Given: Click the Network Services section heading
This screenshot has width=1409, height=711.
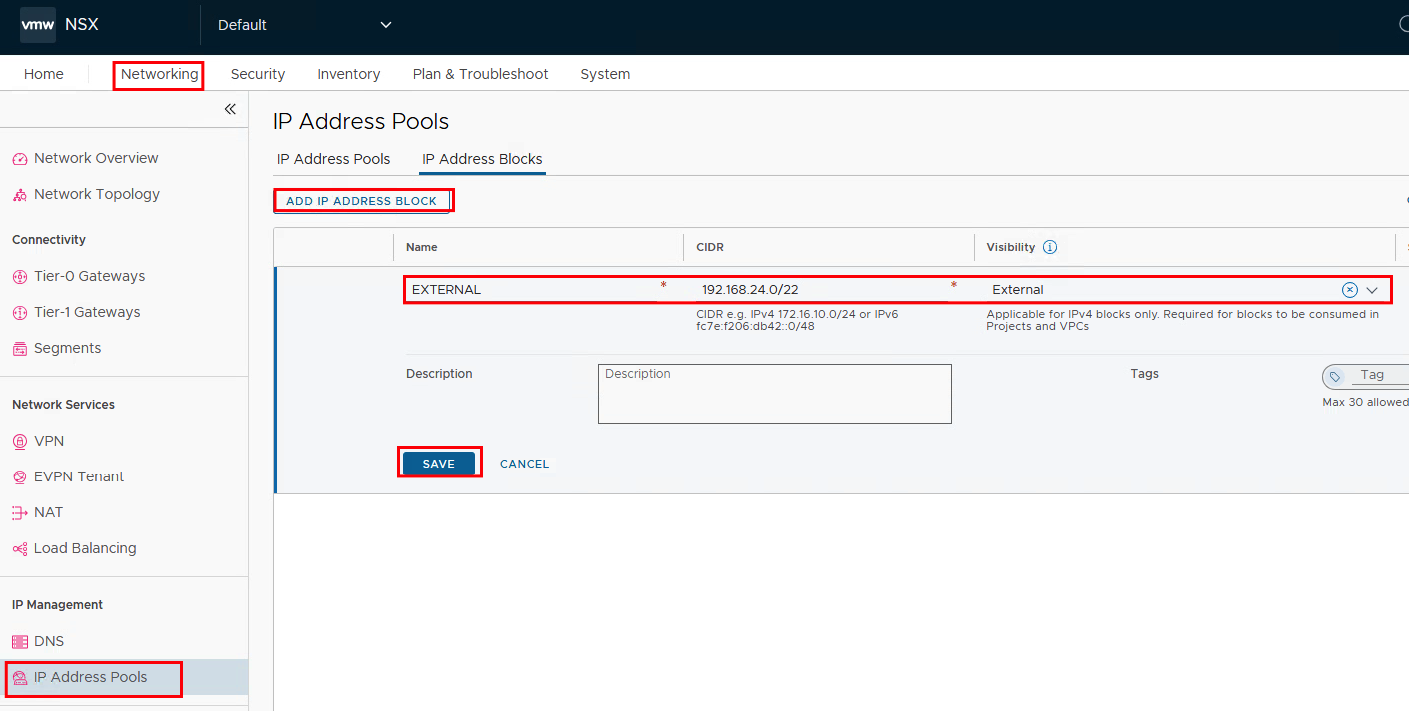Looking at the screenshot, I should tap(63, 405).
